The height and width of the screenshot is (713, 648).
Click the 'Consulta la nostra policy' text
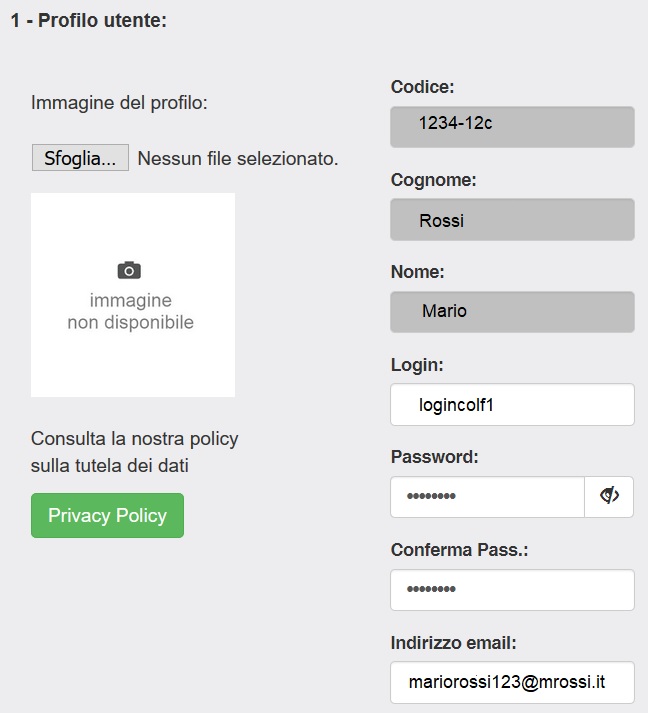[135, 439]
